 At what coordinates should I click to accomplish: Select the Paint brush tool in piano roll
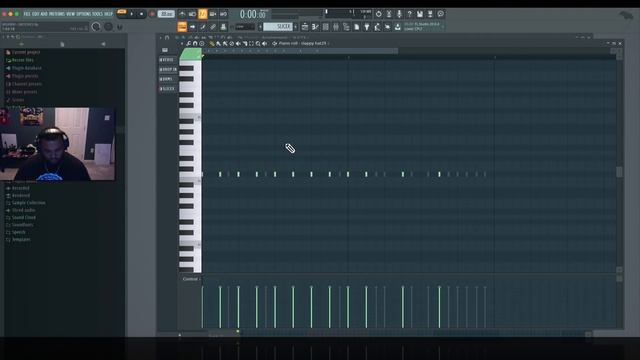click(218, 43)
